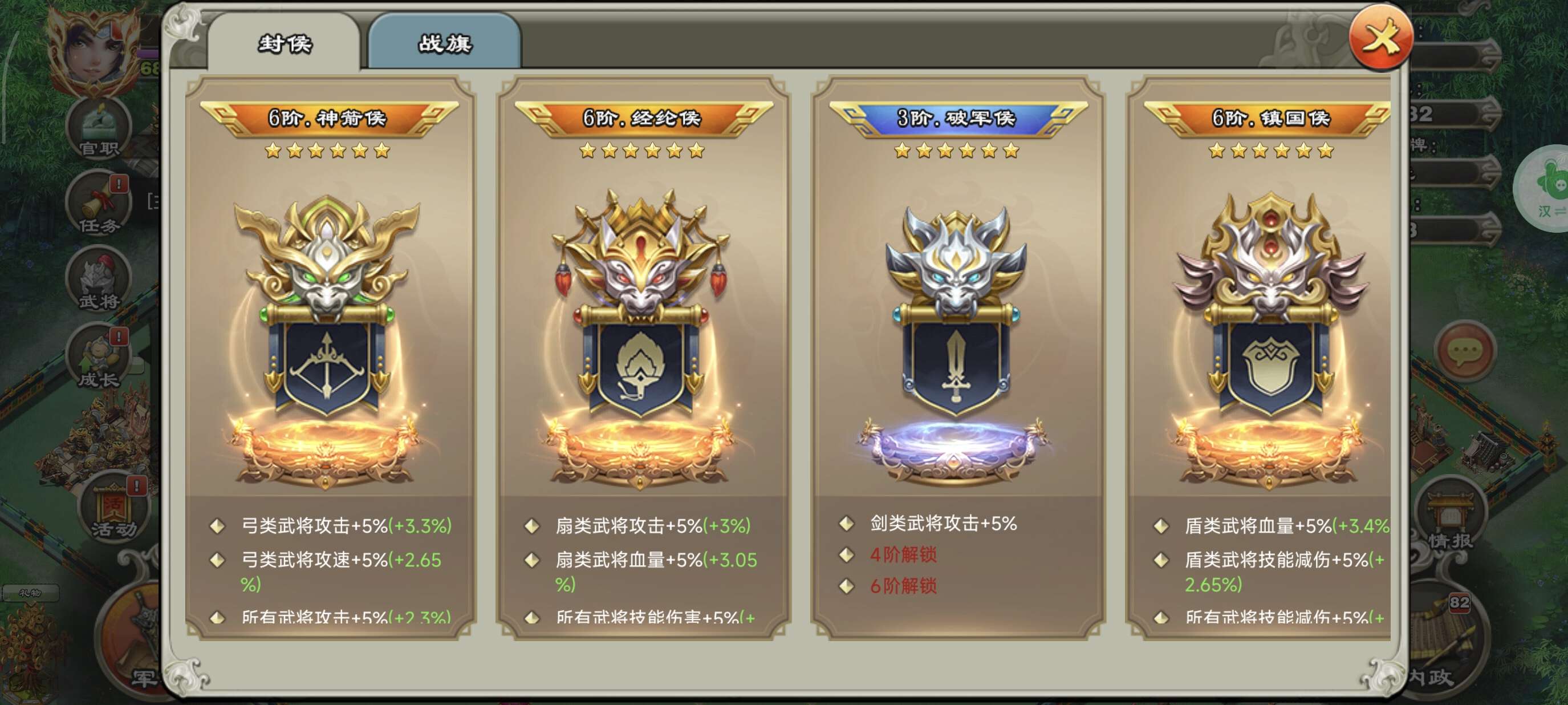Open the 官职 sidebar icon
This screenshot has height=705, width=1568.
coord(99,129)
